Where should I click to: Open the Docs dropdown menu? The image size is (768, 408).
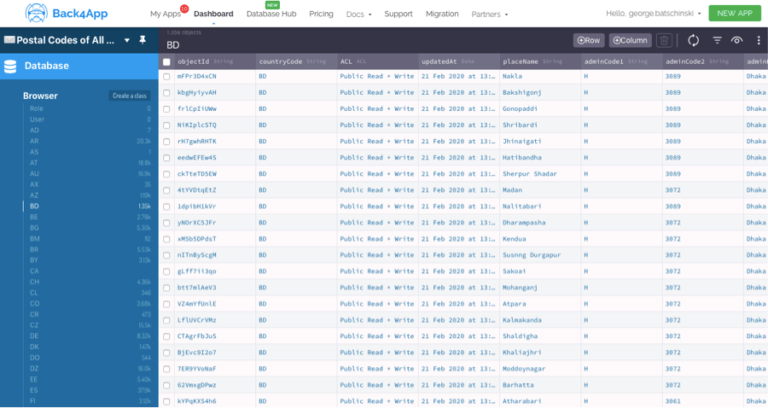pyautogui.click(x=357, y=15)
